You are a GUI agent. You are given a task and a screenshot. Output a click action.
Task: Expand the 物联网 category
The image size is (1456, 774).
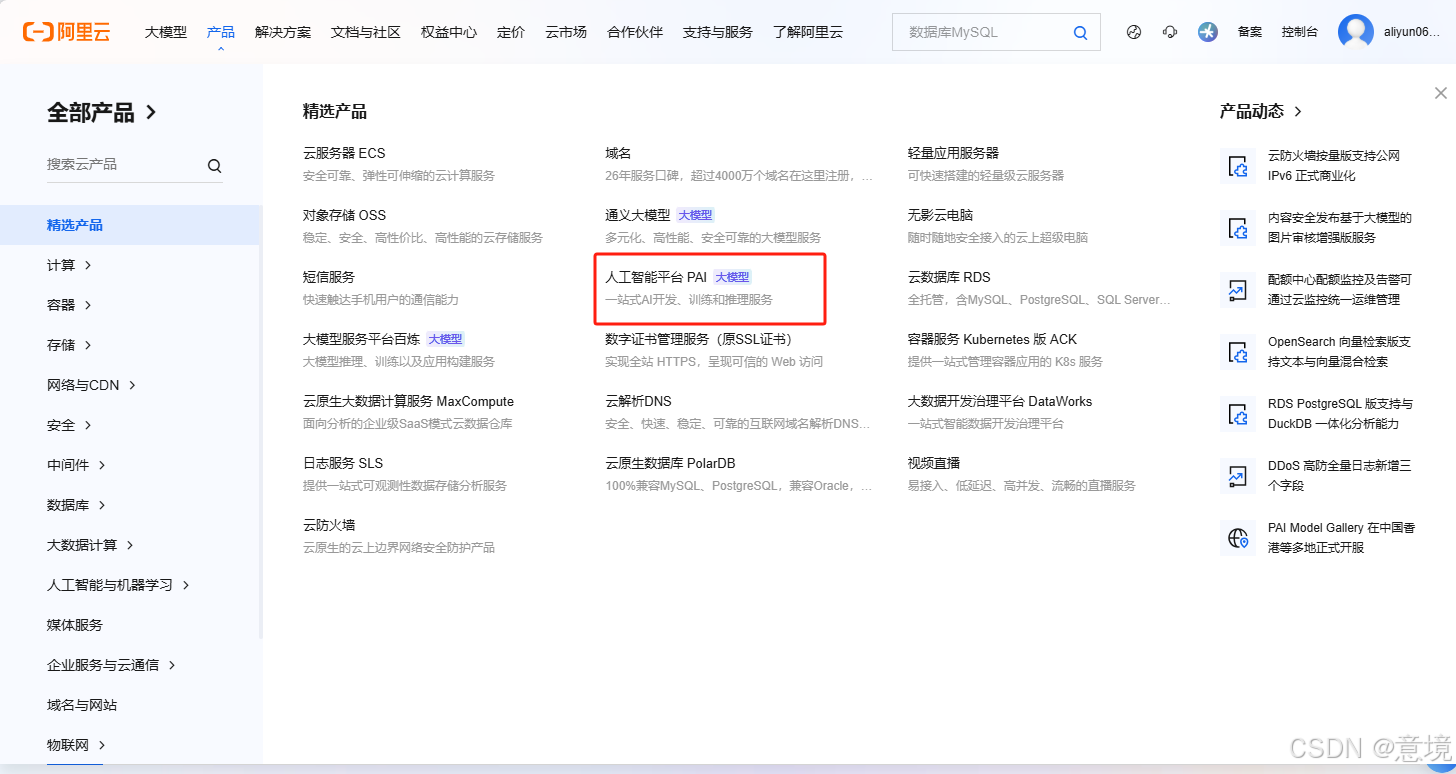pos(76,745)
